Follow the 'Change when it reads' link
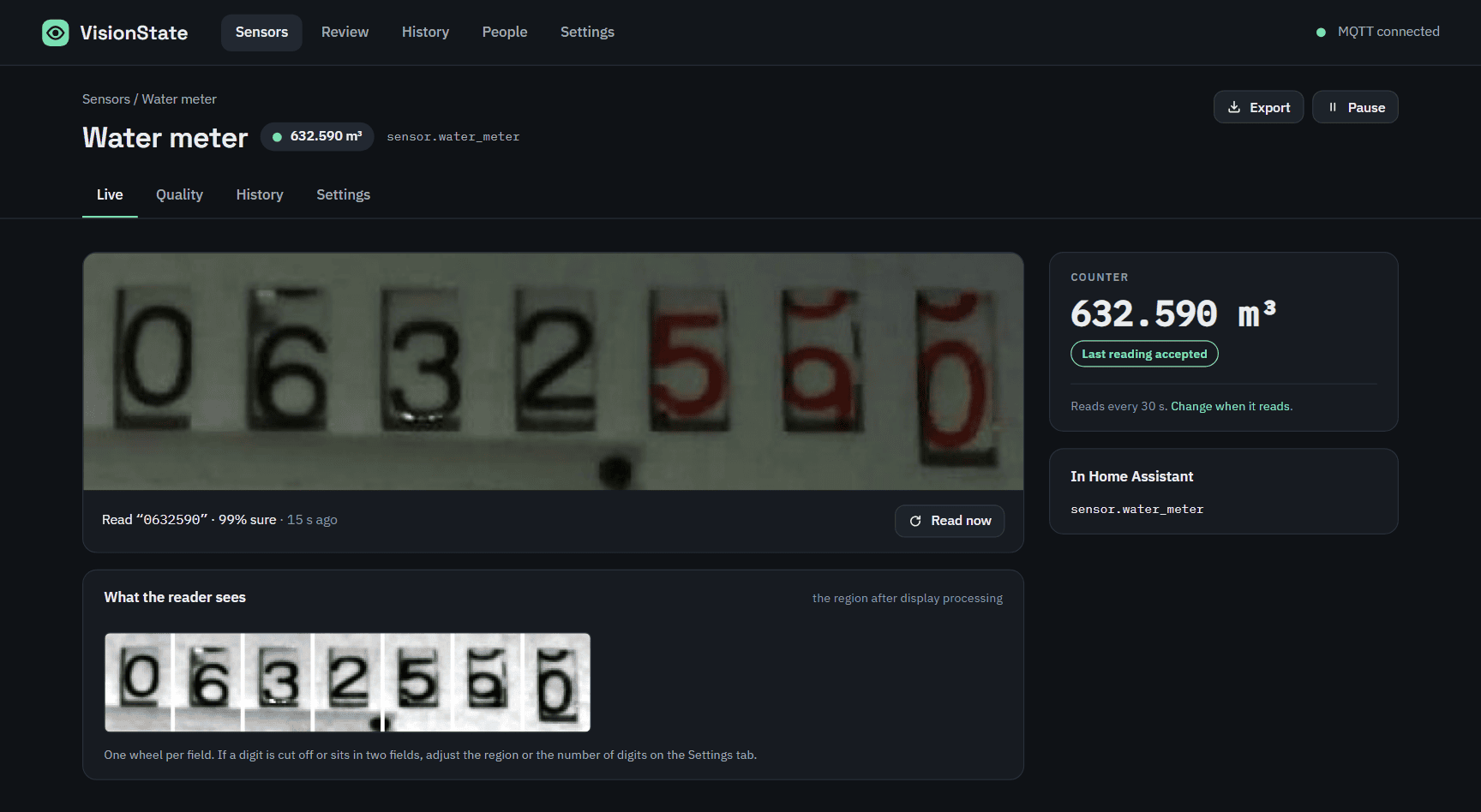This screenshot has width=1481, height=812. click(1230, 407)
